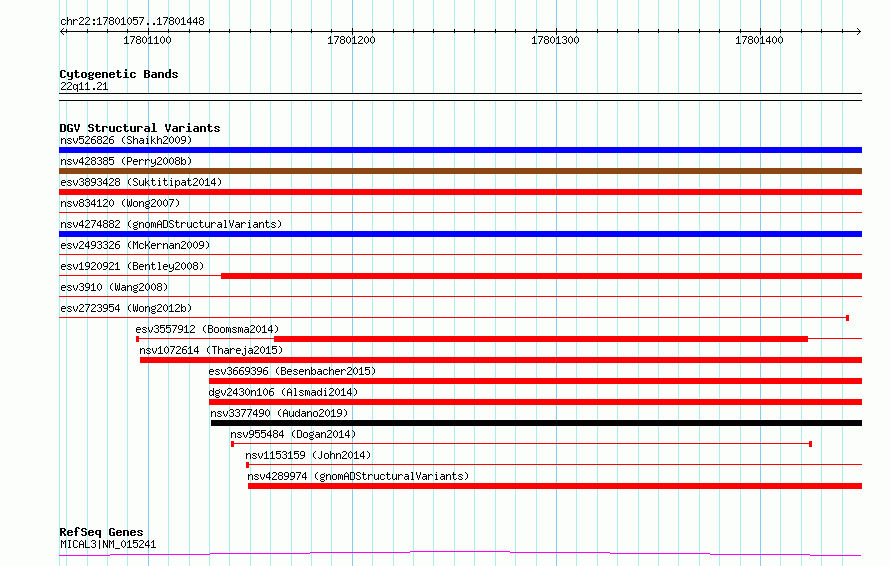
Task: Open nsv834120 (Wong2007) variant label
Action: (120, 203)
